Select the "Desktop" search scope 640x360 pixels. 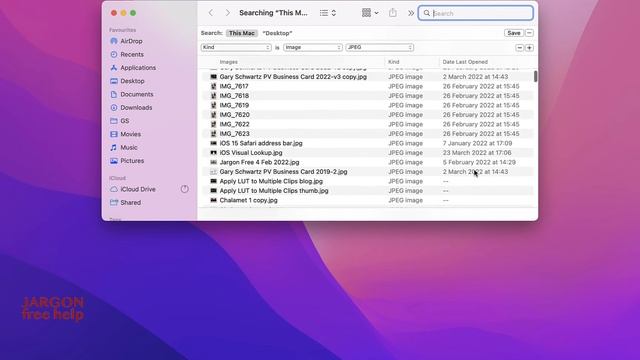click(x=277, y=33)
